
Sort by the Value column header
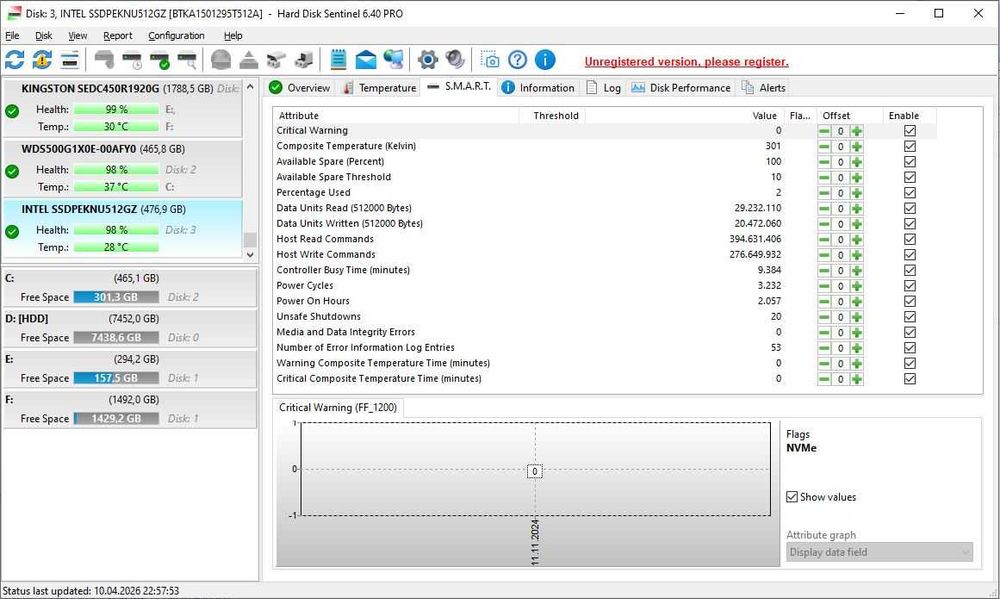(684, 115)
